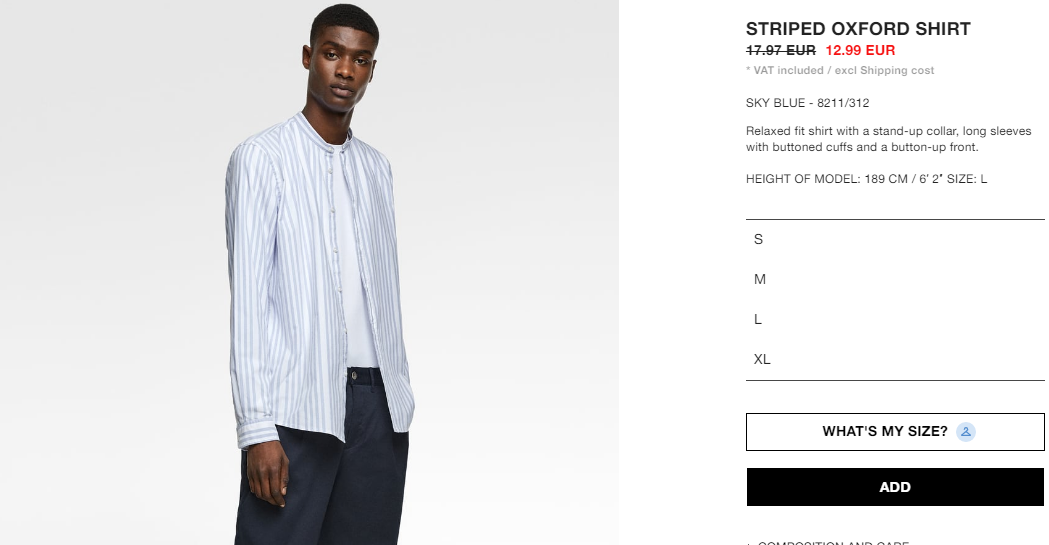Open the What's My Size guide

coord(895,432)
